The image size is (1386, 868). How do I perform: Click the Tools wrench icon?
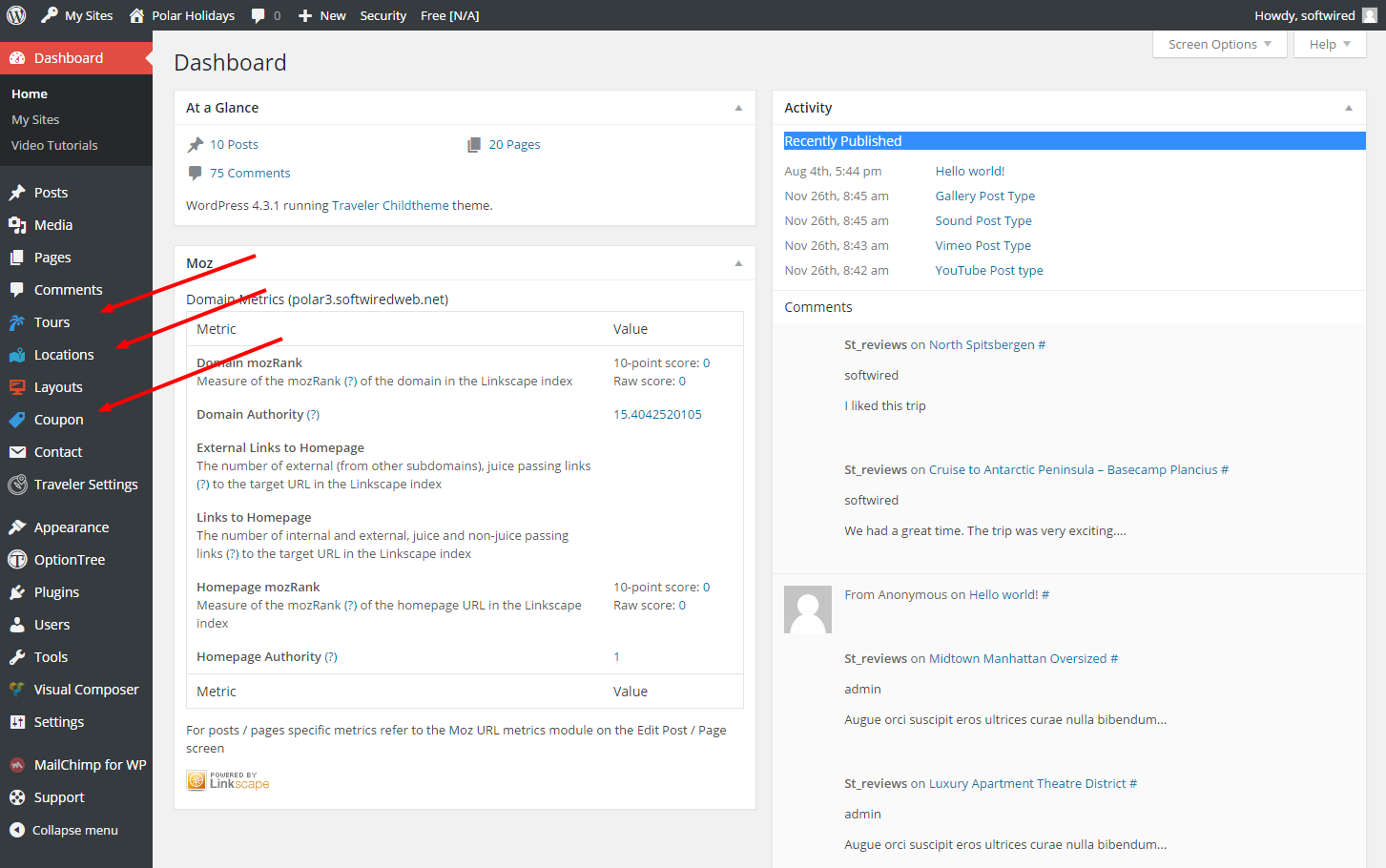point(17,657)
